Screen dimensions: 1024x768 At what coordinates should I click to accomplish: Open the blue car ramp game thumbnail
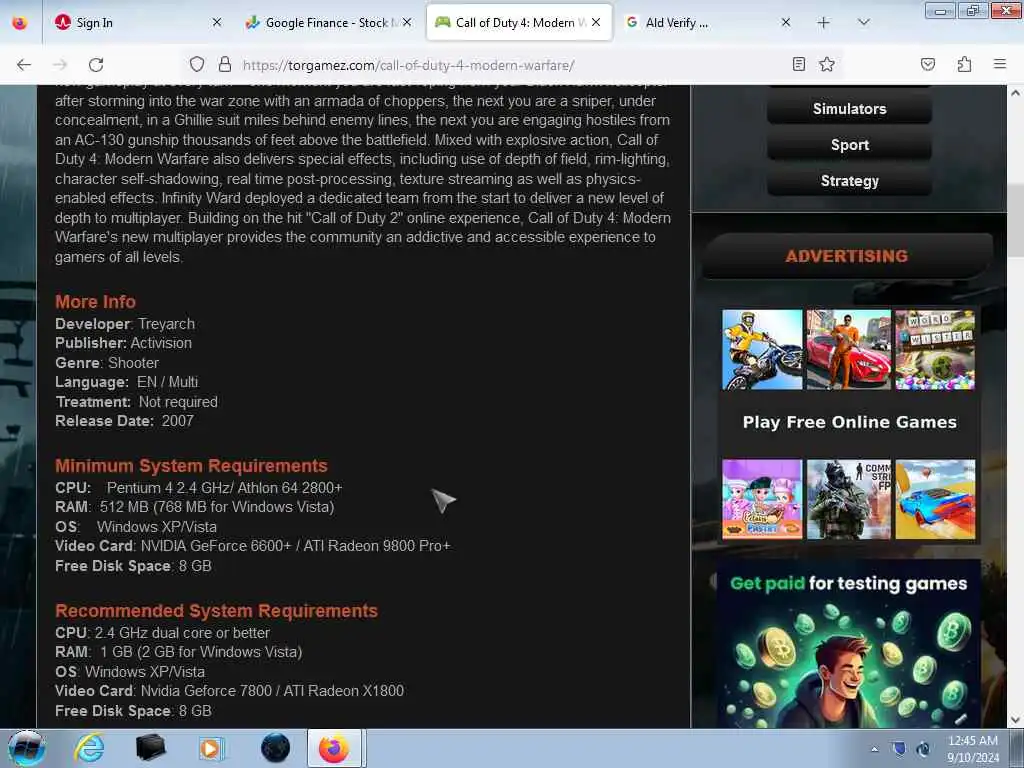pos(935,499)
